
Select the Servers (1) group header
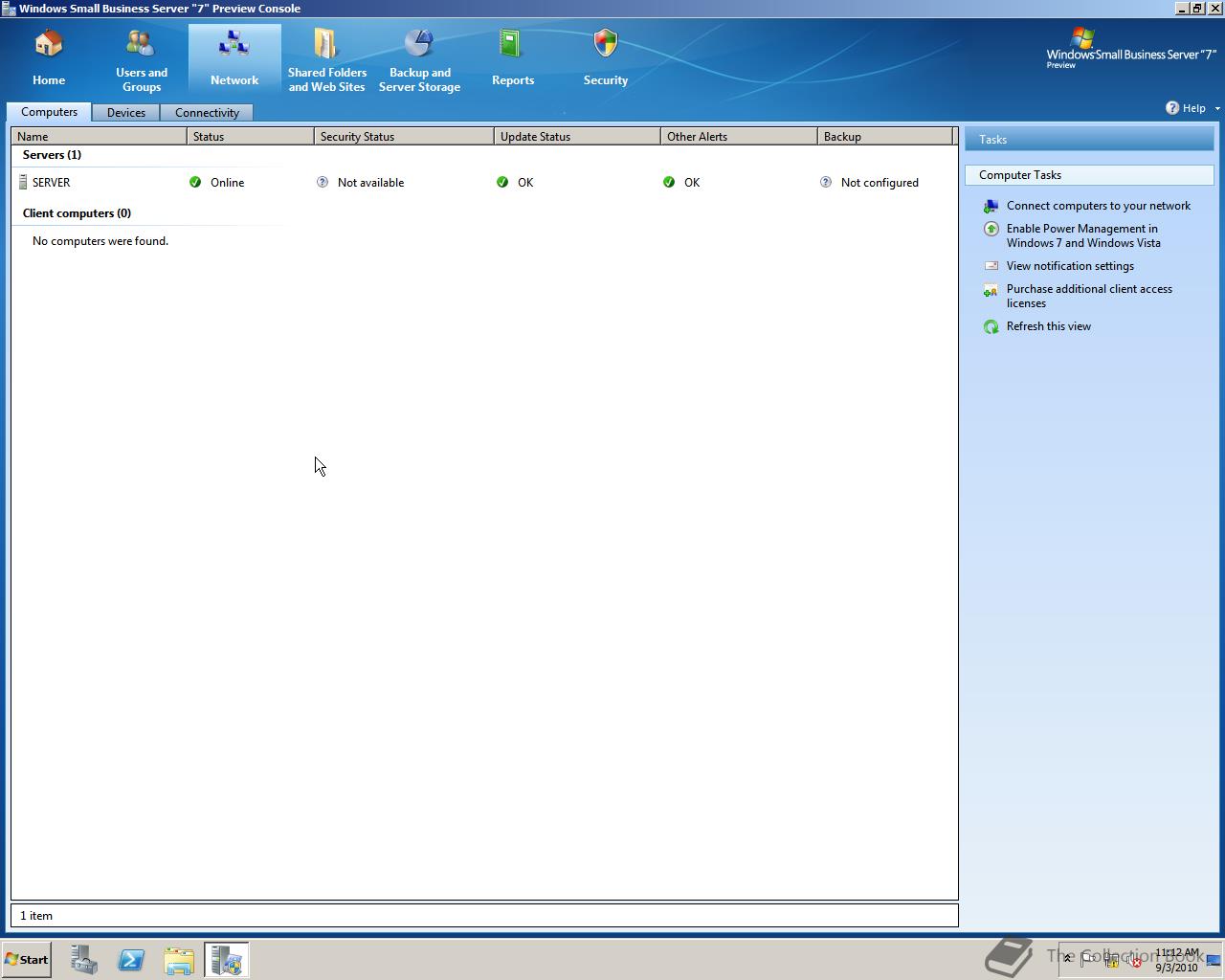point(52,155)
